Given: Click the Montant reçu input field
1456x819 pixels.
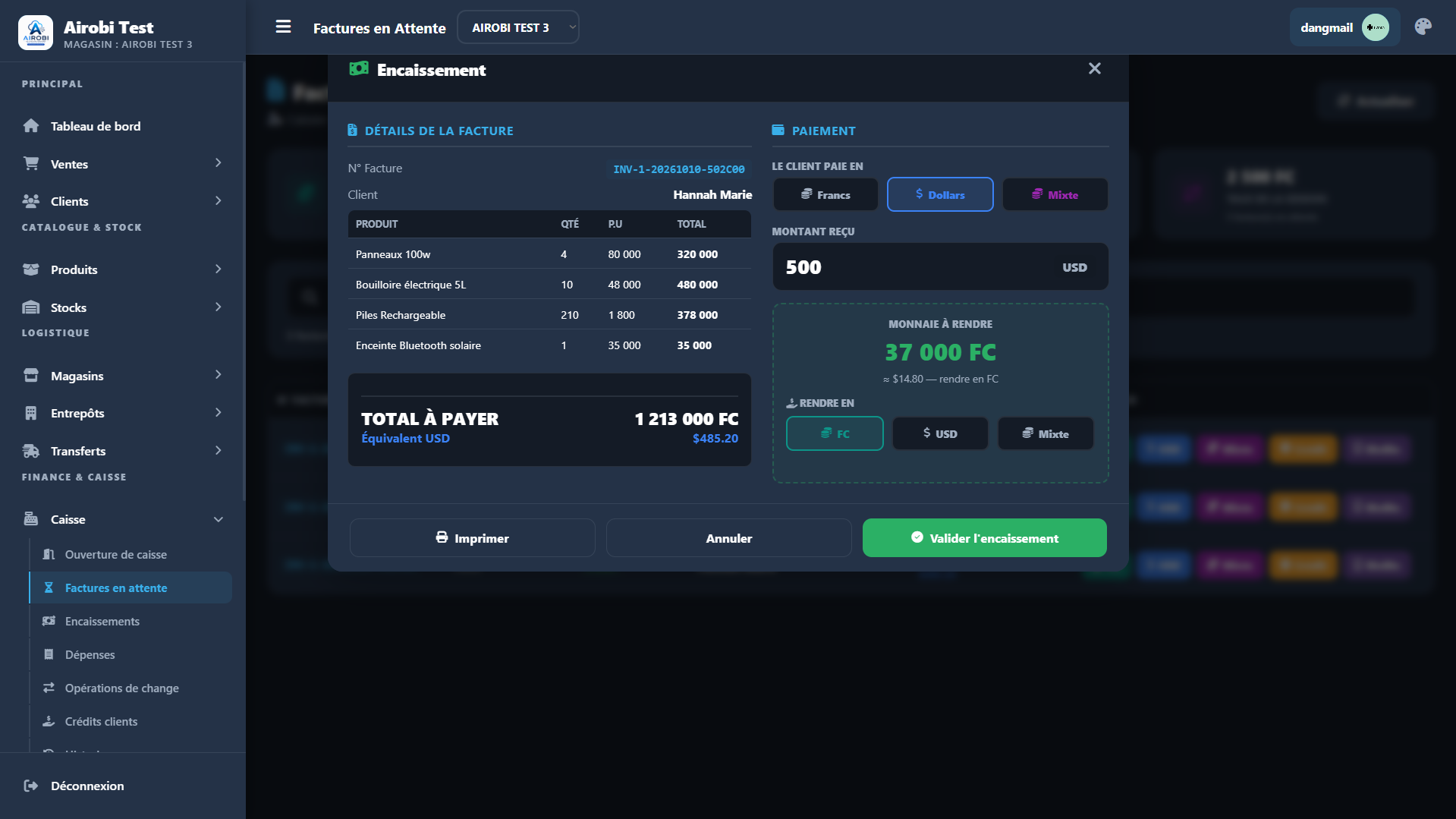Looking at the screenshot, I should point(940,266).
